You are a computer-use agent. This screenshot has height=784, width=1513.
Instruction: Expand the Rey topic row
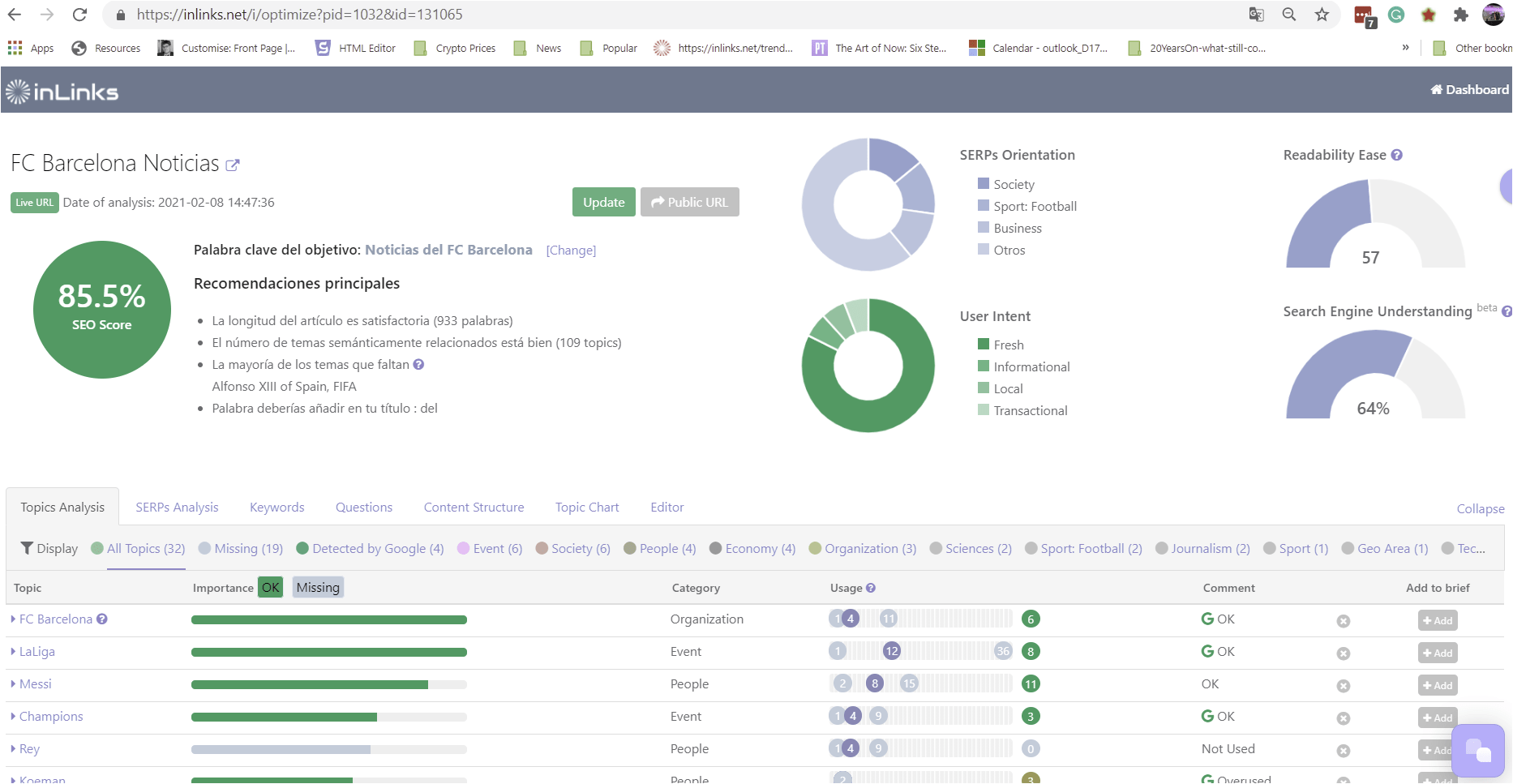pyautogui.click(x=13, y=748)
